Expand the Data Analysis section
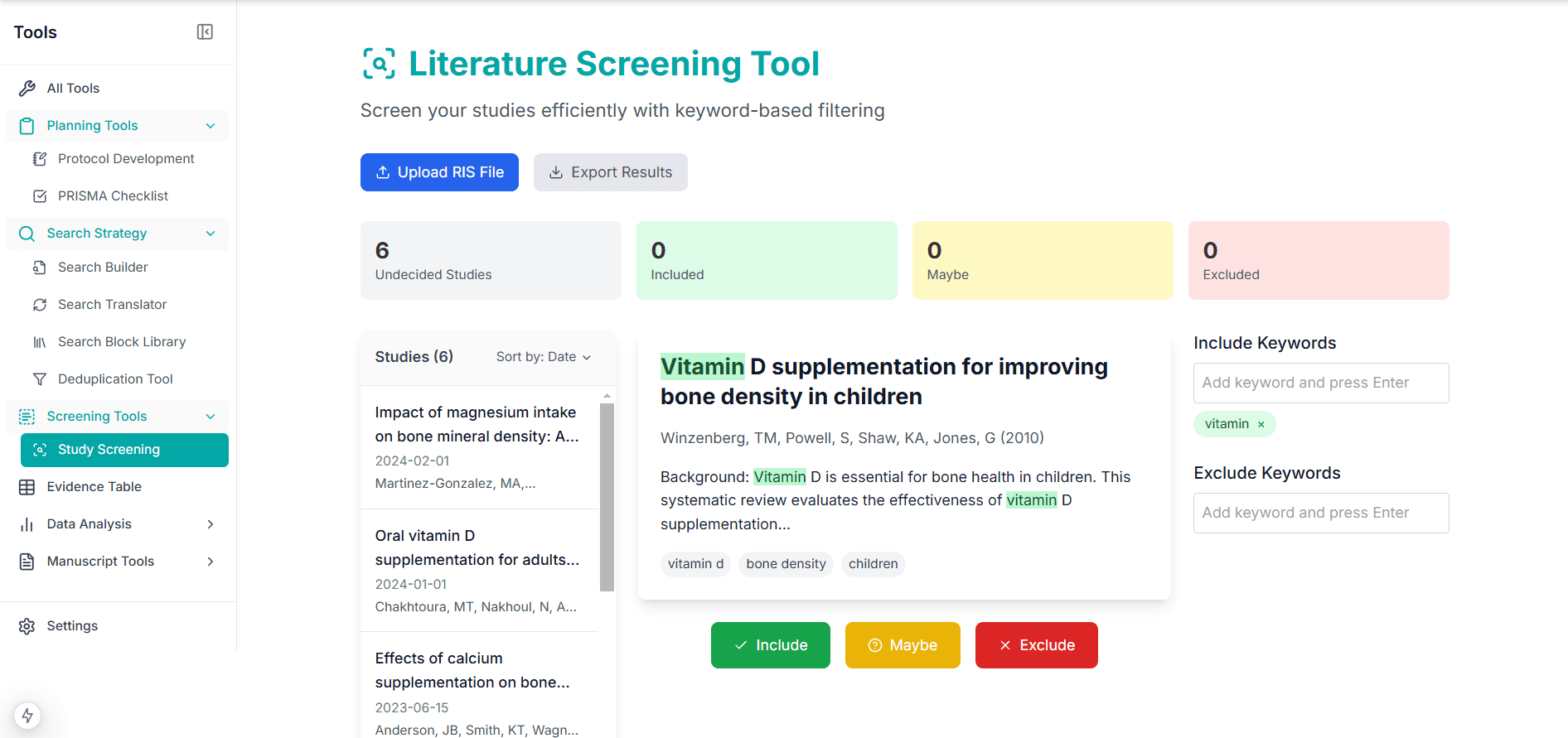1568x738 pixels. tap(211, 524)
